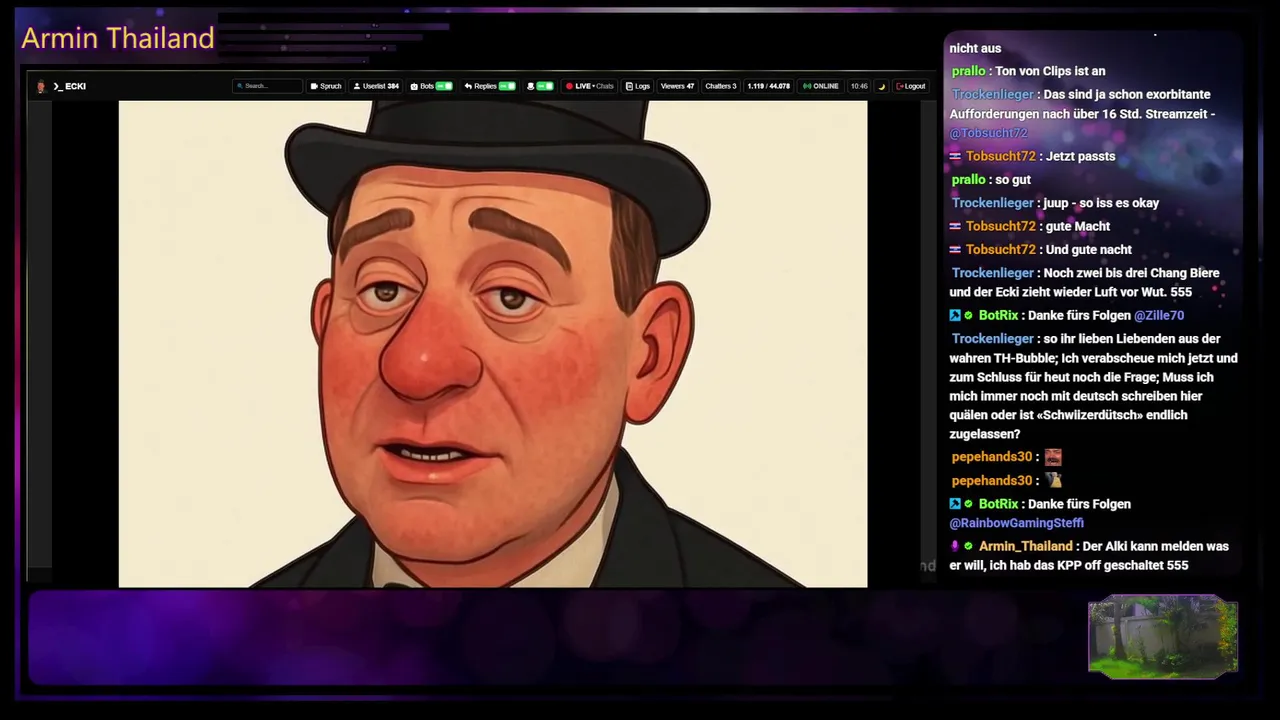Click Tobsucht72's message 'gute Macht'
The width and height of the screenshot is (1280, 720).
[x=1078, y=226]
